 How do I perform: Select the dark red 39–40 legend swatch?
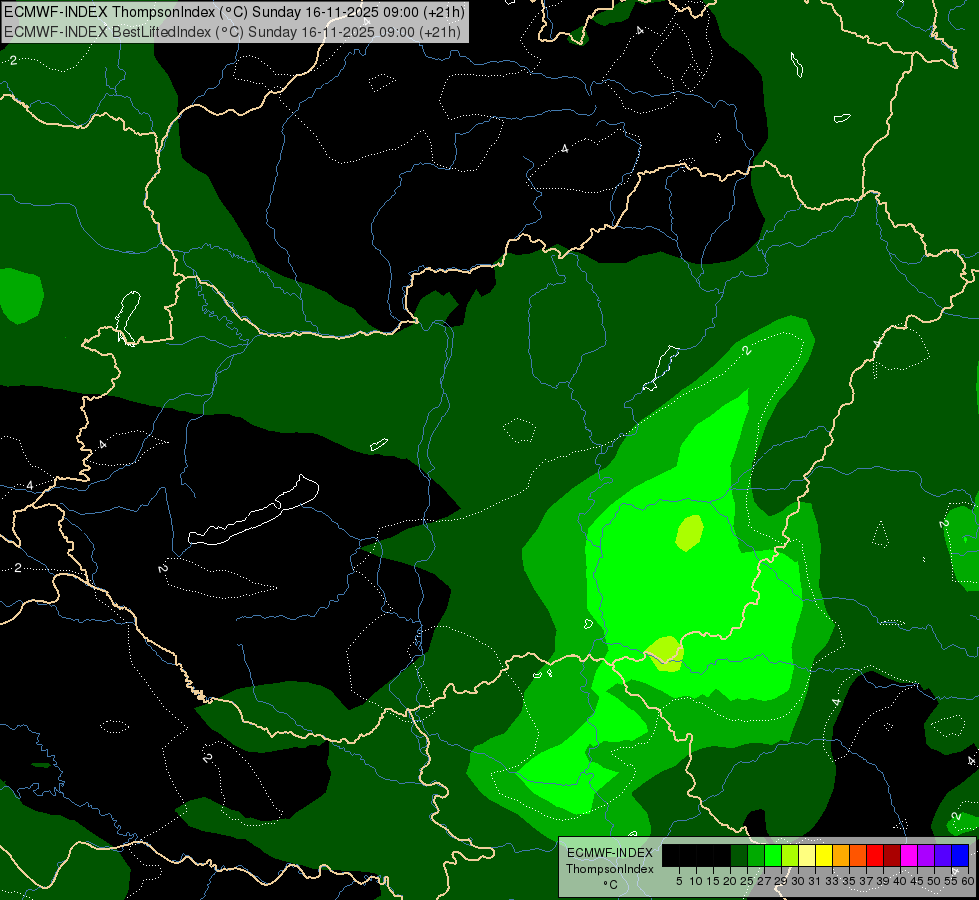tap(892, 855)
